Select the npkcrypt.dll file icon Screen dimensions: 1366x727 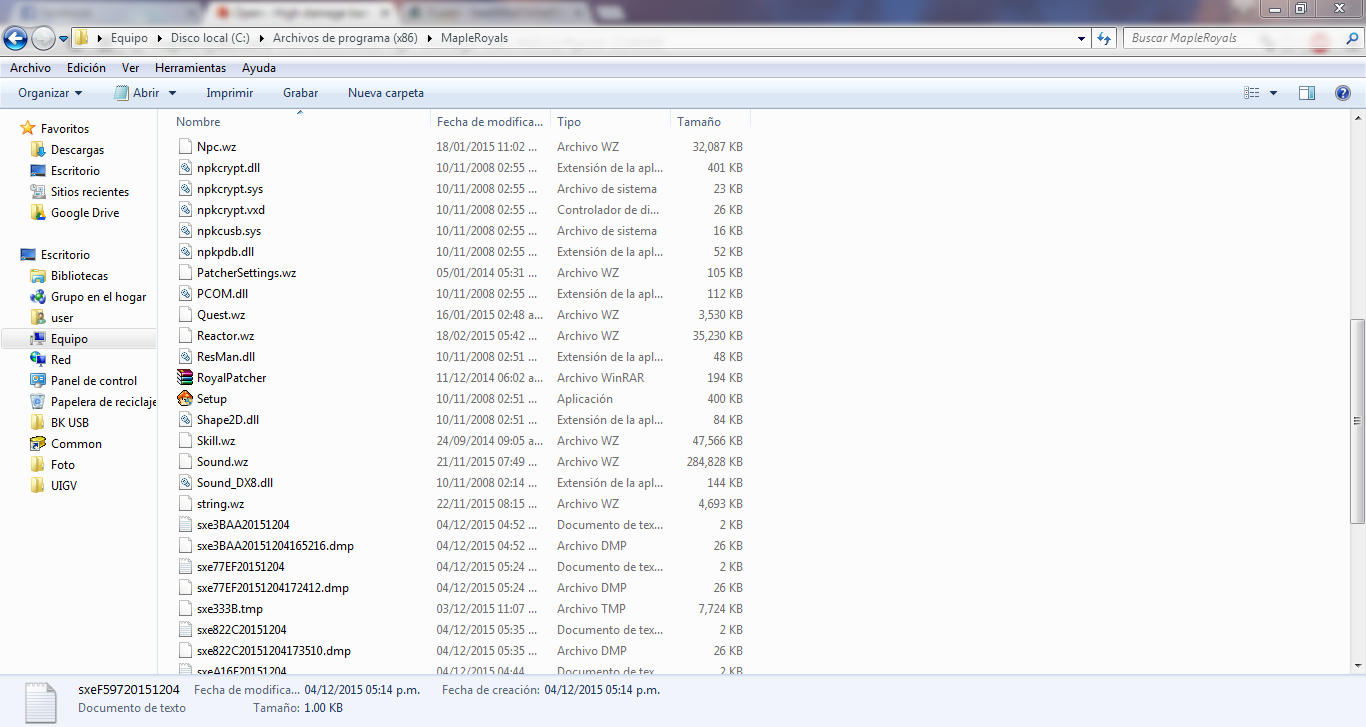pyautogui.click(x=185, y=167)
